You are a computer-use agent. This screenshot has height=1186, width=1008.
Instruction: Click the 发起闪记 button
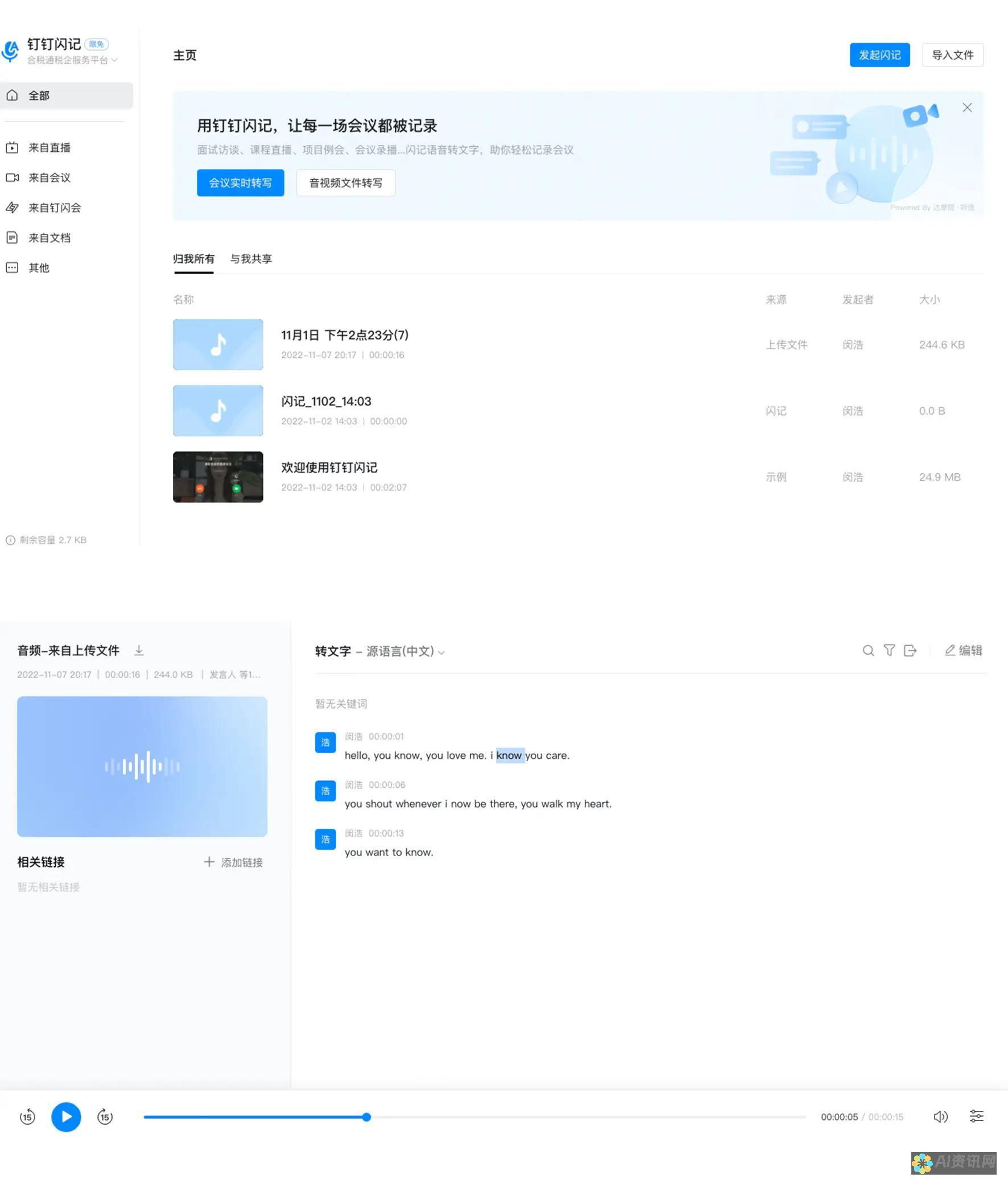click(879, 55)
